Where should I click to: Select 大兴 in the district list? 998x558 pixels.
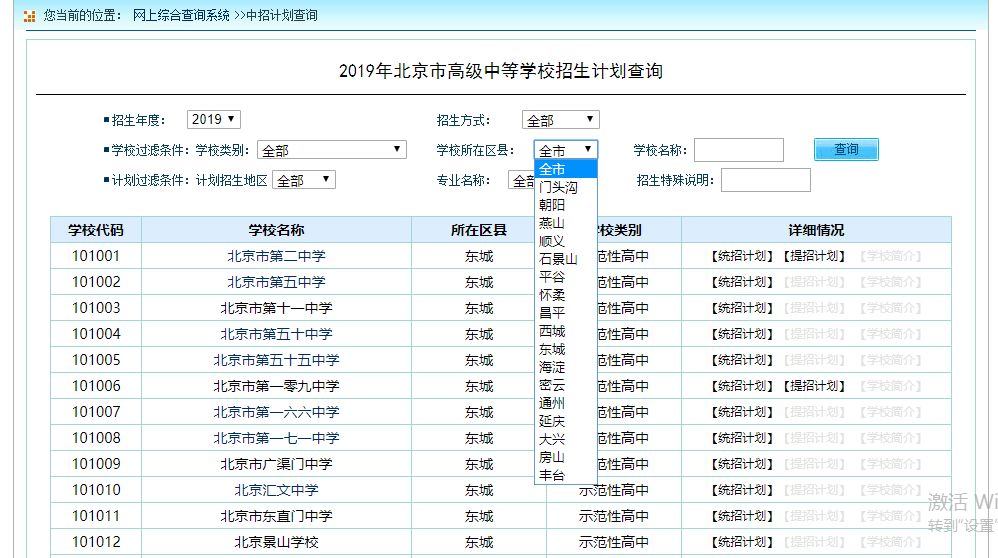coord(566,439)
